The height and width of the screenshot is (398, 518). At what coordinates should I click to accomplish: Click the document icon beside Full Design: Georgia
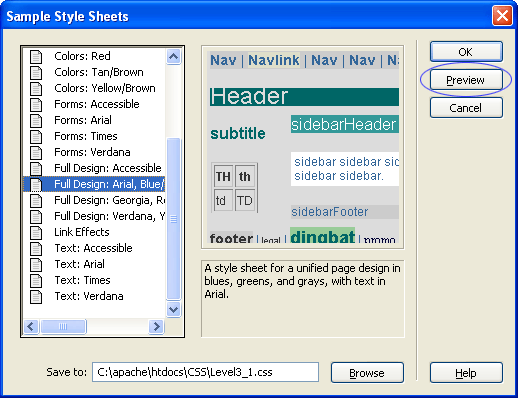pos(36,200)
